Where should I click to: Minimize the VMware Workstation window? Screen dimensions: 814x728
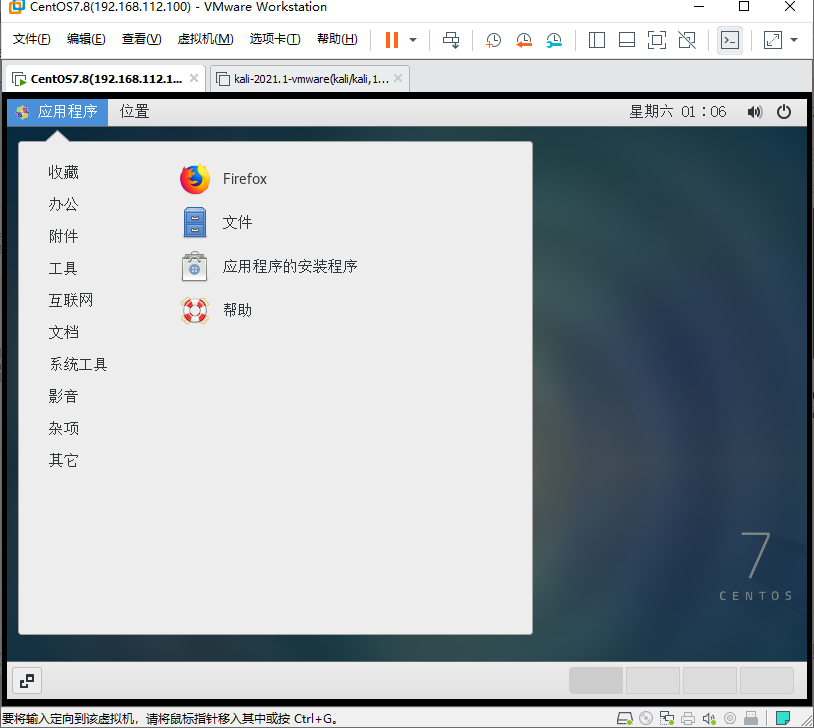699,7
